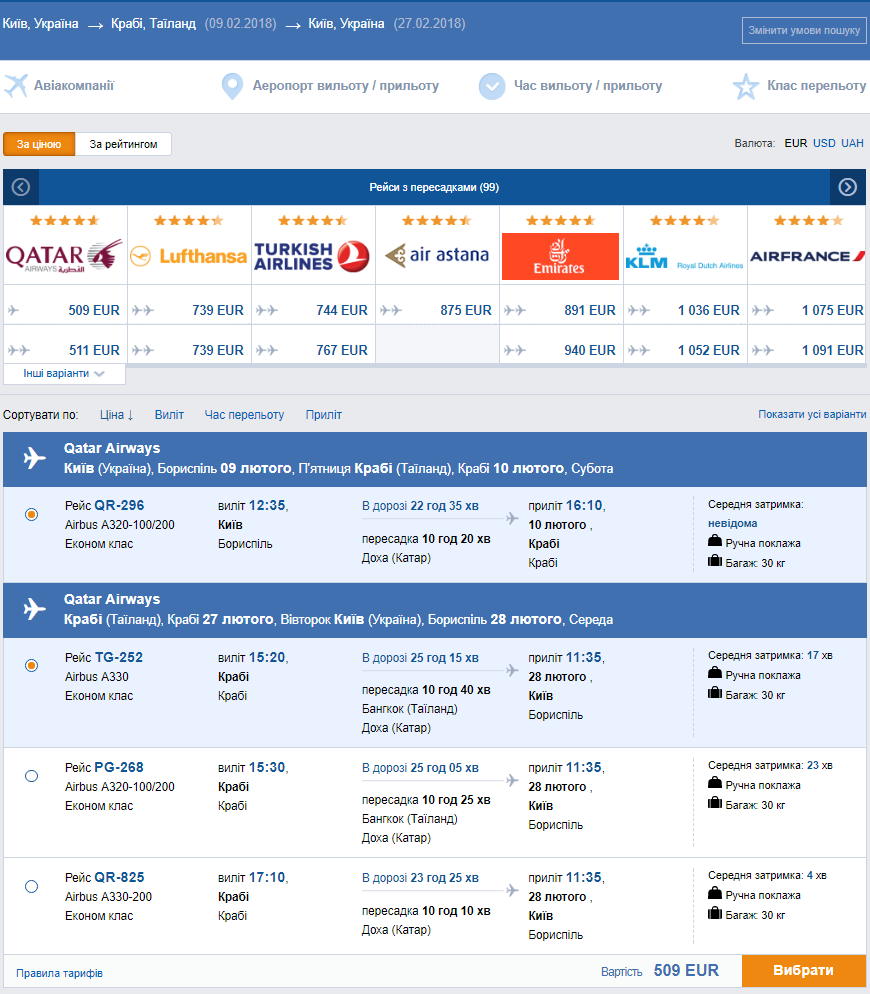This screenshot has height=994, width=870.
Task: Click the Emirates star rating
Action: (x=561, y=221)
